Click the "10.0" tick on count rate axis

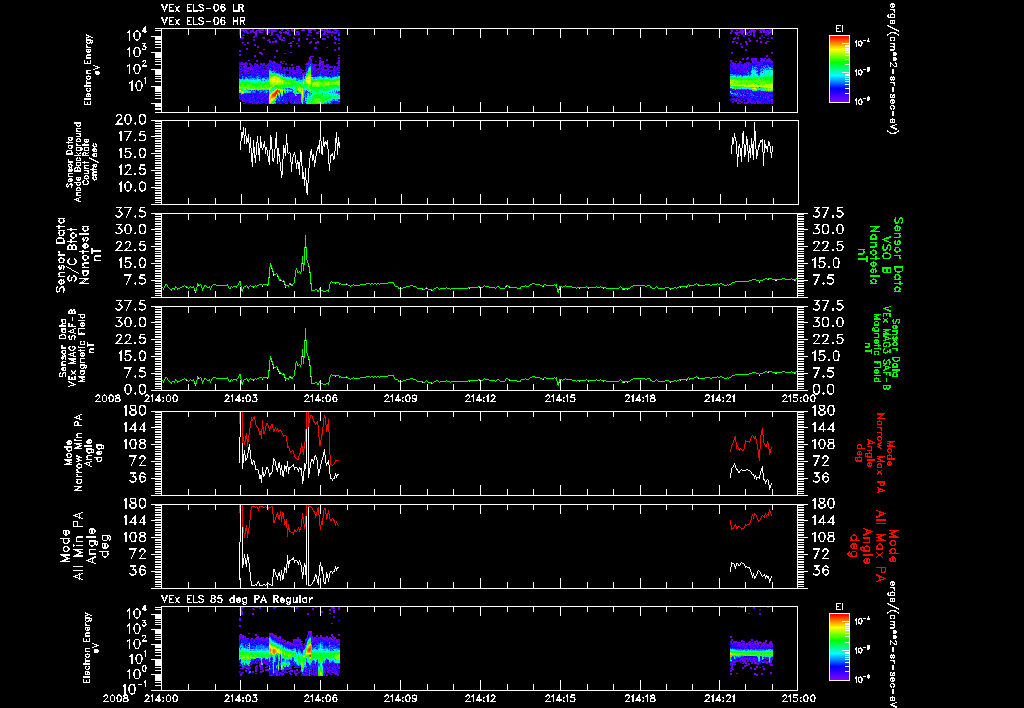tap(131, 187)
